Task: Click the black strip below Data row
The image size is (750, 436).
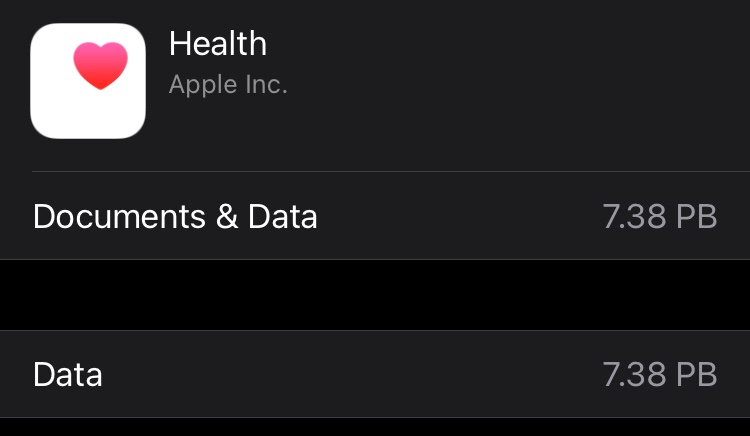Action: (x=375, y=427)
